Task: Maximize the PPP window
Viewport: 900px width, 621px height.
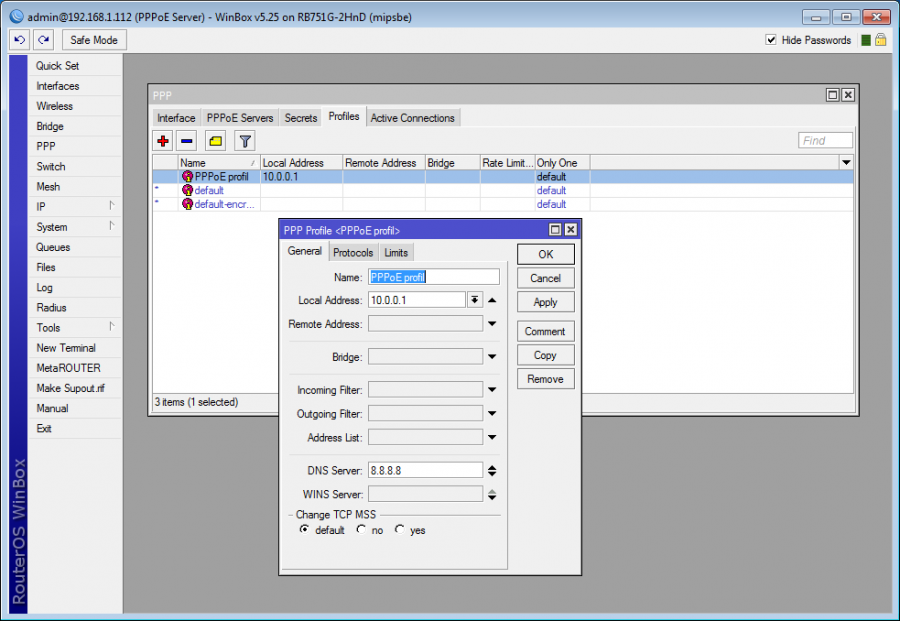Action: pyautogui.click(x=833, y=95)
